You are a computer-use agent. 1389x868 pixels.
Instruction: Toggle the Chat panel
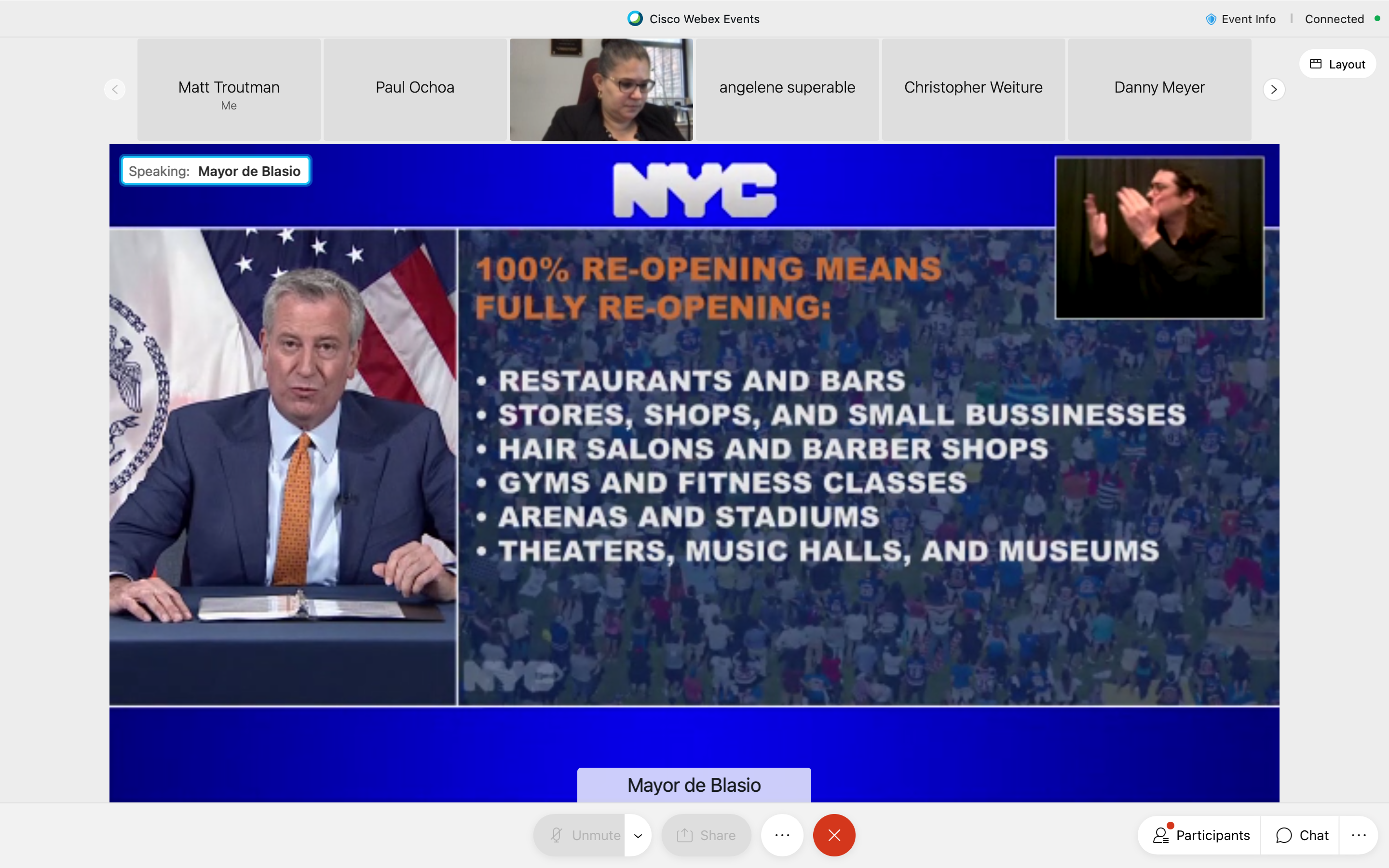pos(1302,835)
